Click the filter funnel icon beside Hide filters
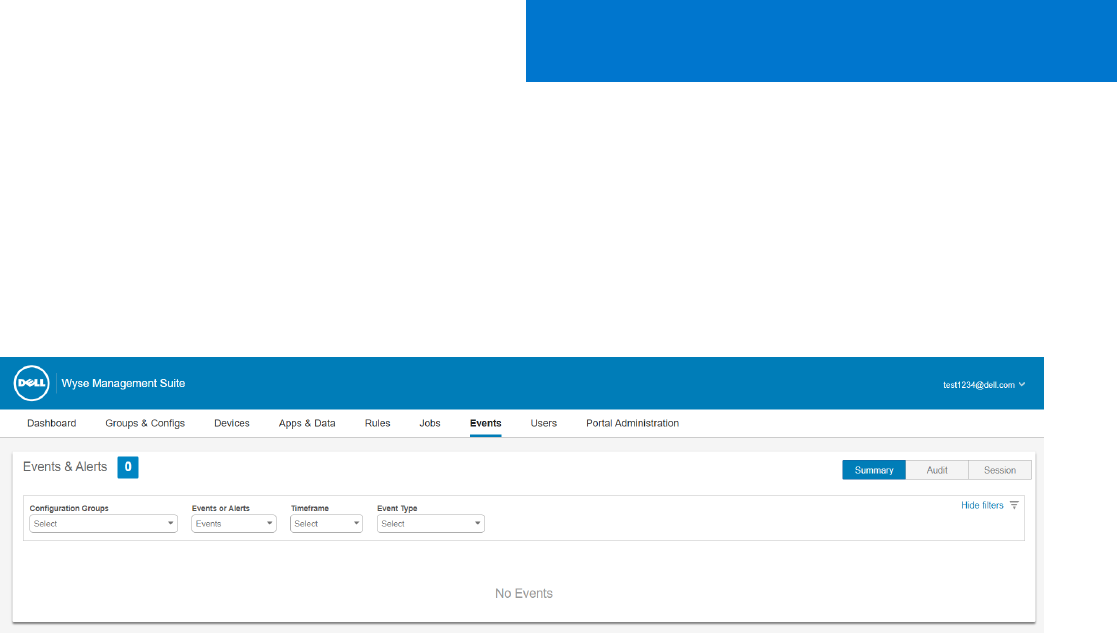Screen dimensions: 1117x633 pos(1014,505)
